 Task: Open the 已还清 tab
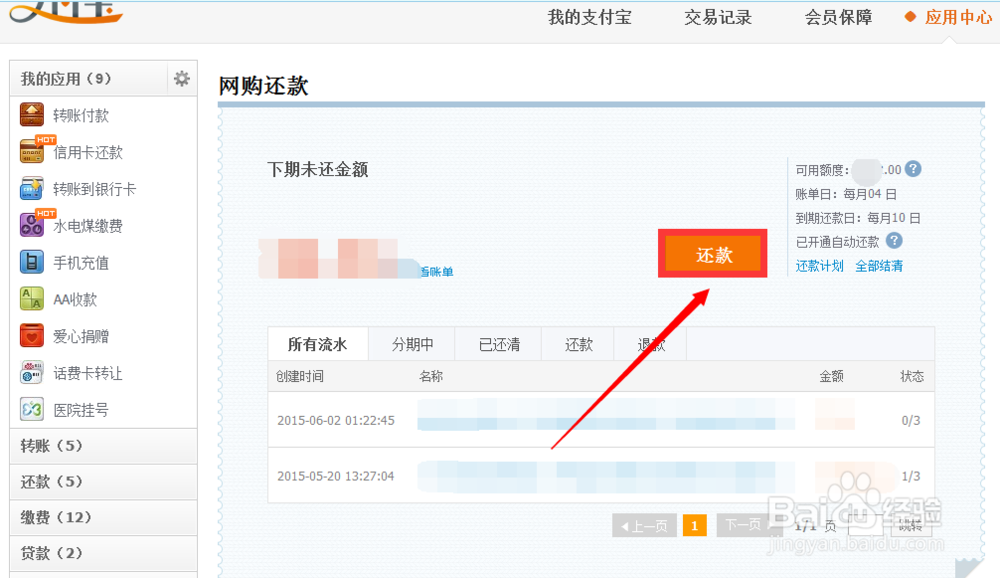[x=497, y=343]
